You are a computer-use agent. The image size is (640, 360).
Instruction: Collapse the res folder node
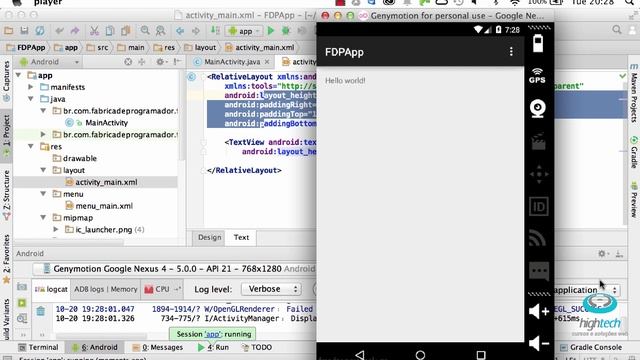(x=31, y=146)
